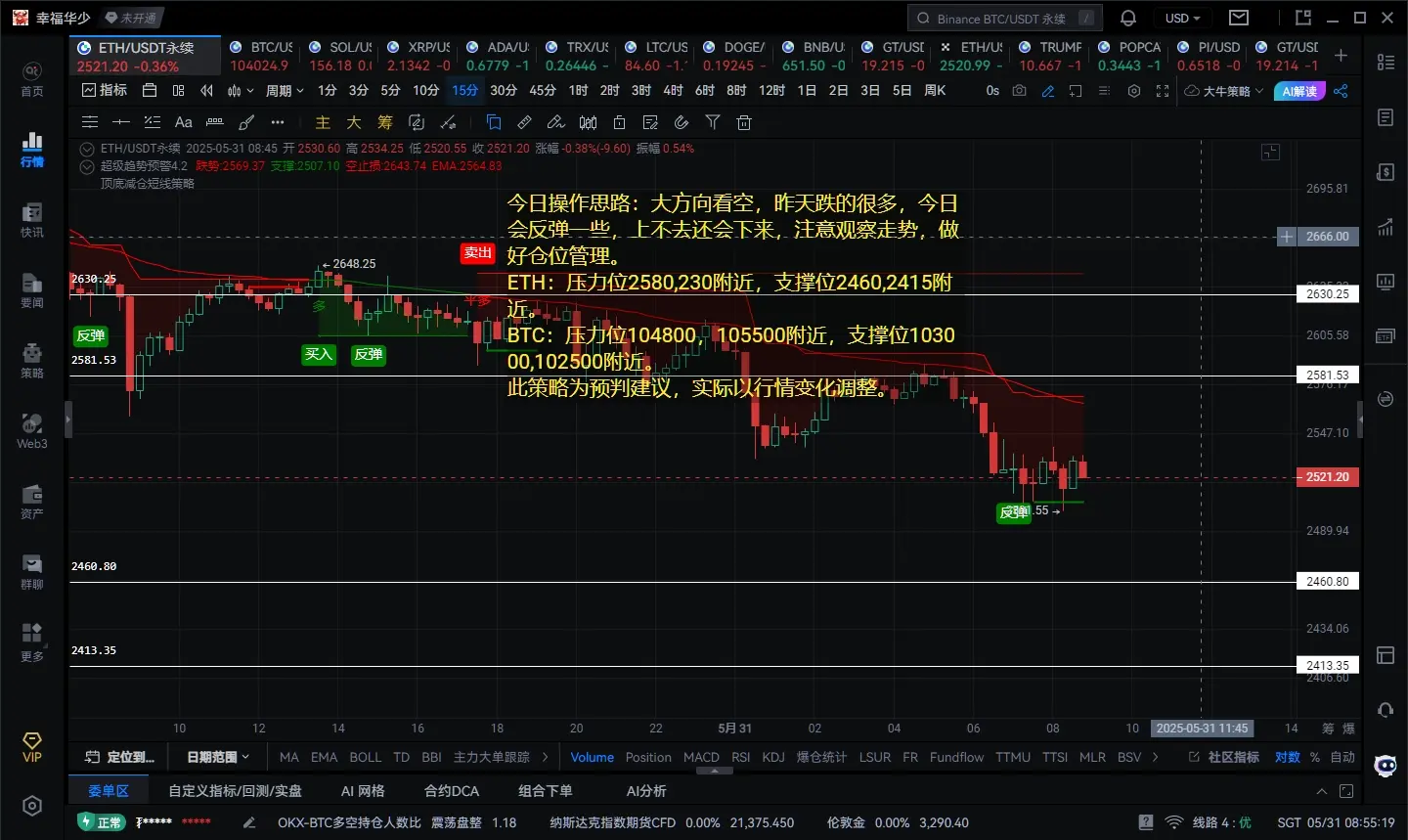Click the 2666.00 crosshair price label

pyautogui.click(x=1327, y=237)
